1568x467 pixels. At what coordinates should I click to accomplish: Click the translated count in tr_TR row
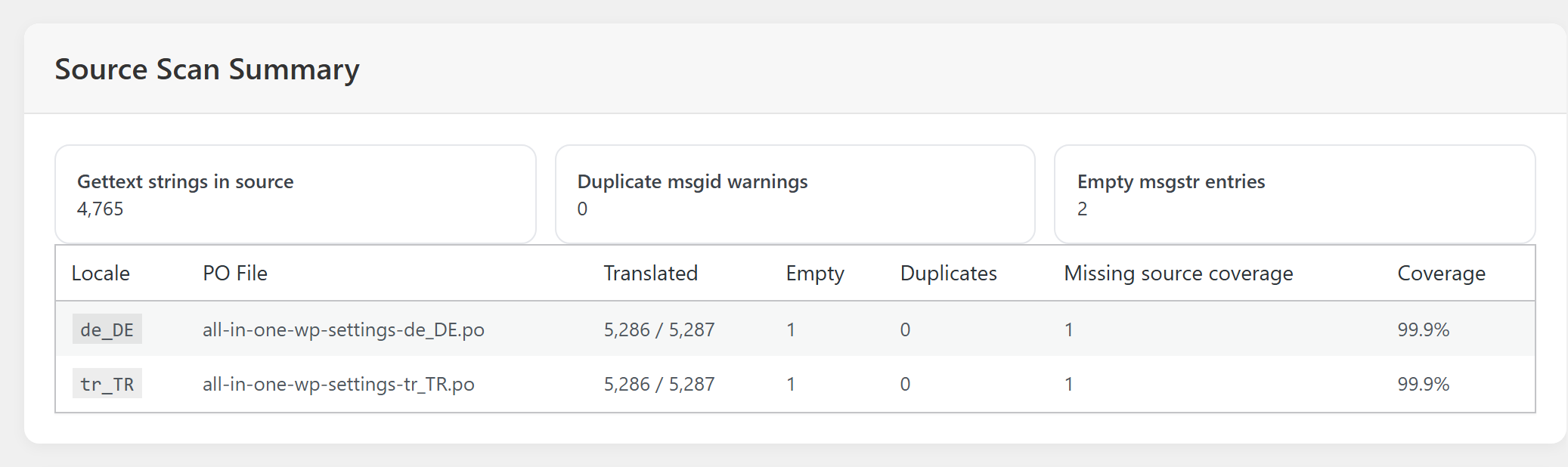tap(659, 385)
